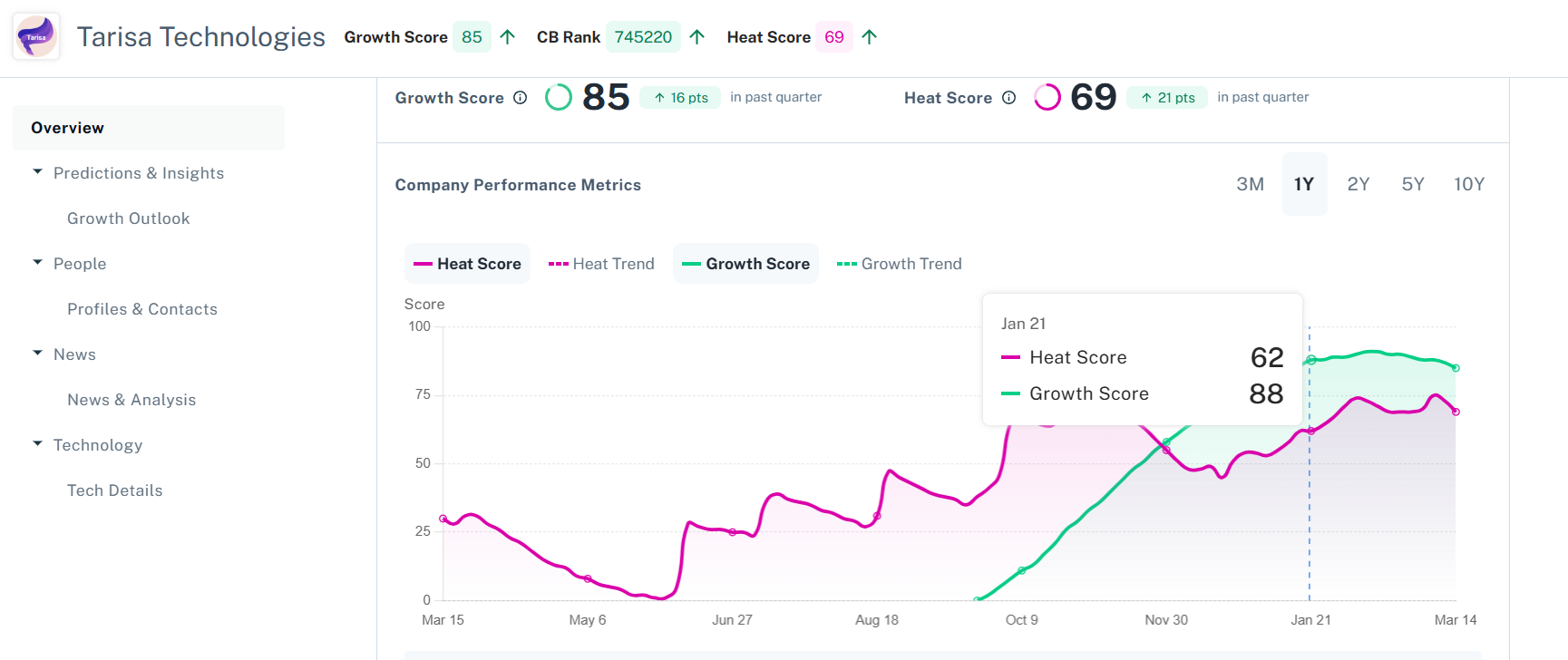
Task: Click the Tarisa Technologies company title
Action: pos(200,37)
